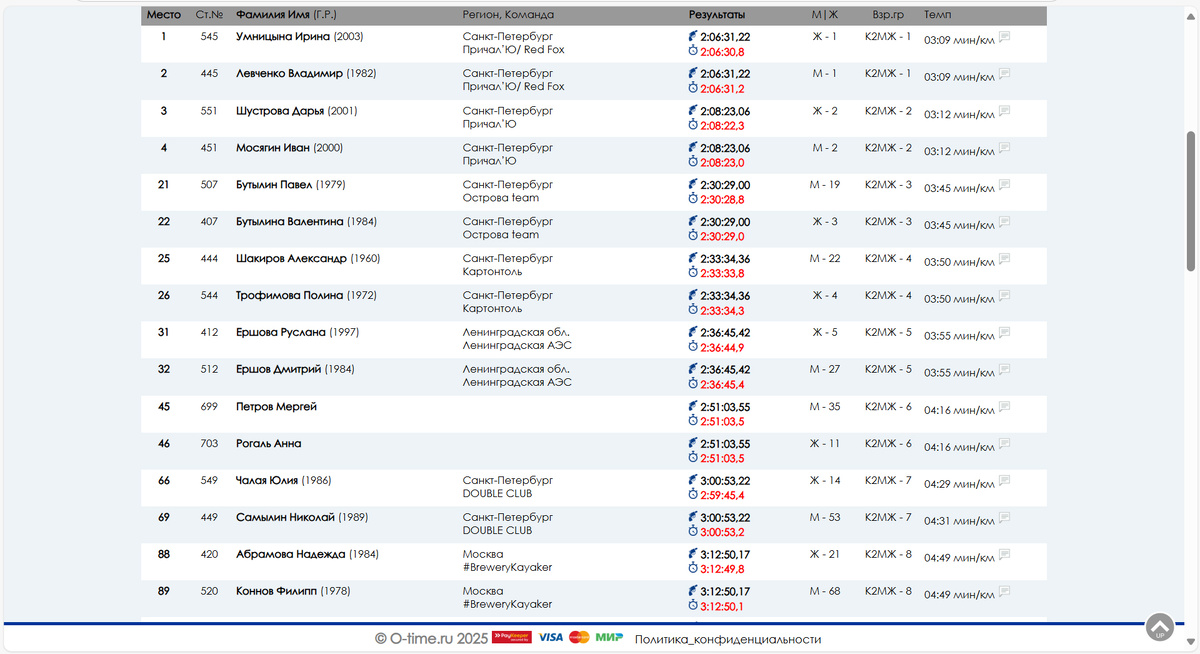Click the comment icon in Бутылина Валентина's row
Image resolution: width=1200 pixels, height=654 pixels.
[x=1004, y=222]
